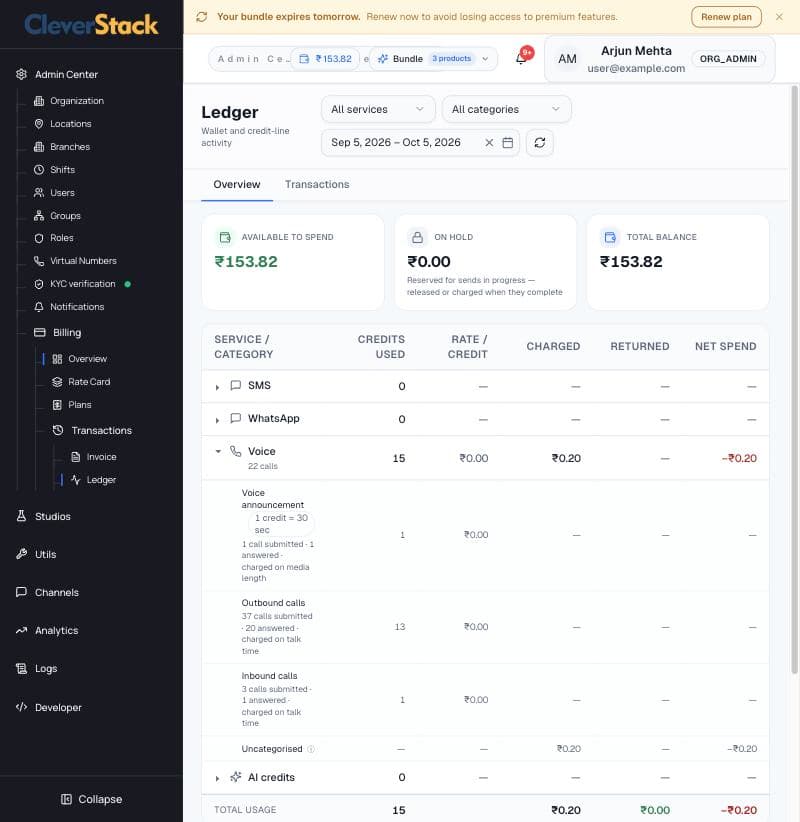Open Invoice document icon
The image size is (800, 822).
(75, 457)
